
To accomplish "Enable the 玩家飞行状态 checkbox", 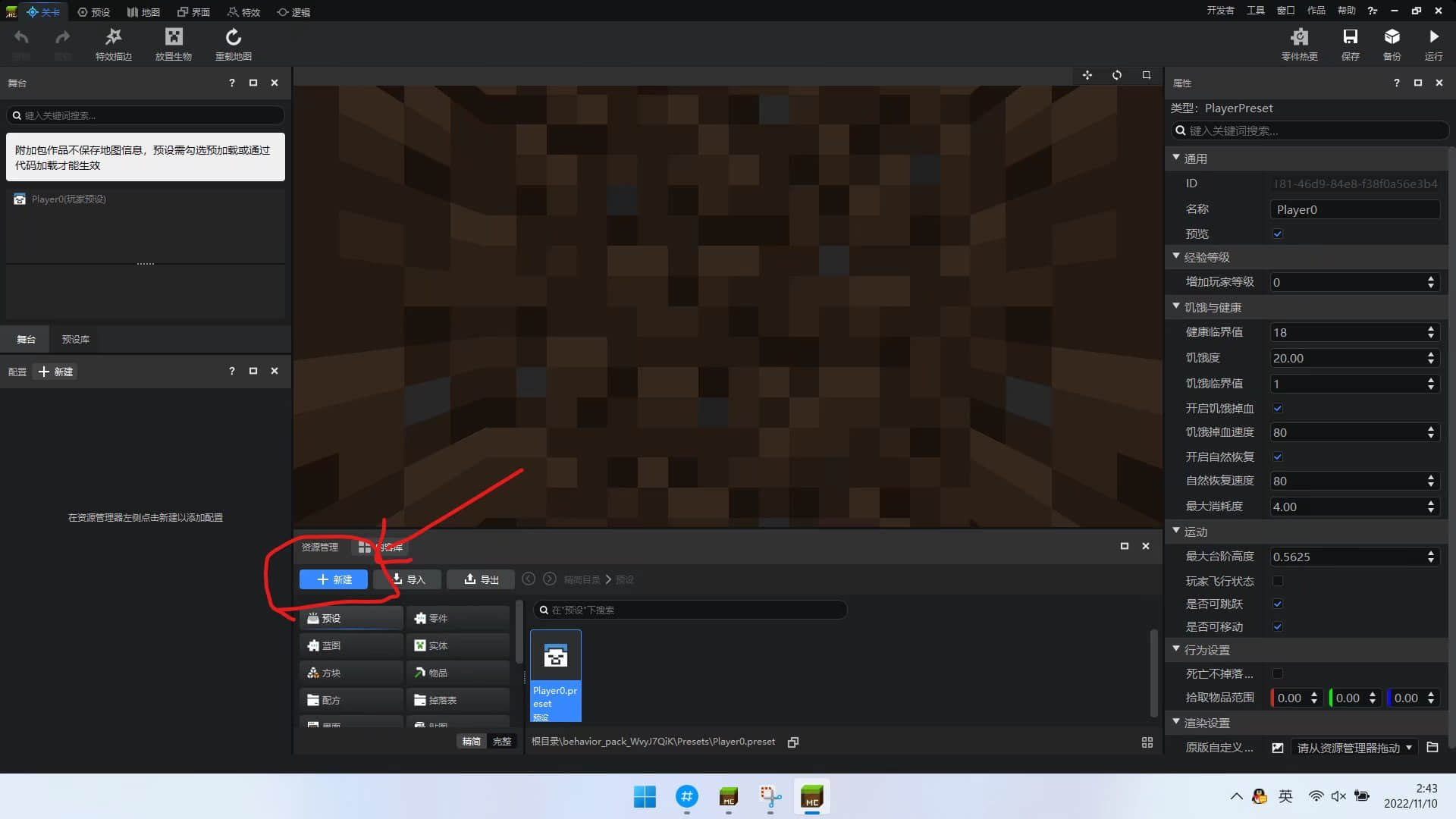I will [x=1278, y=581].
